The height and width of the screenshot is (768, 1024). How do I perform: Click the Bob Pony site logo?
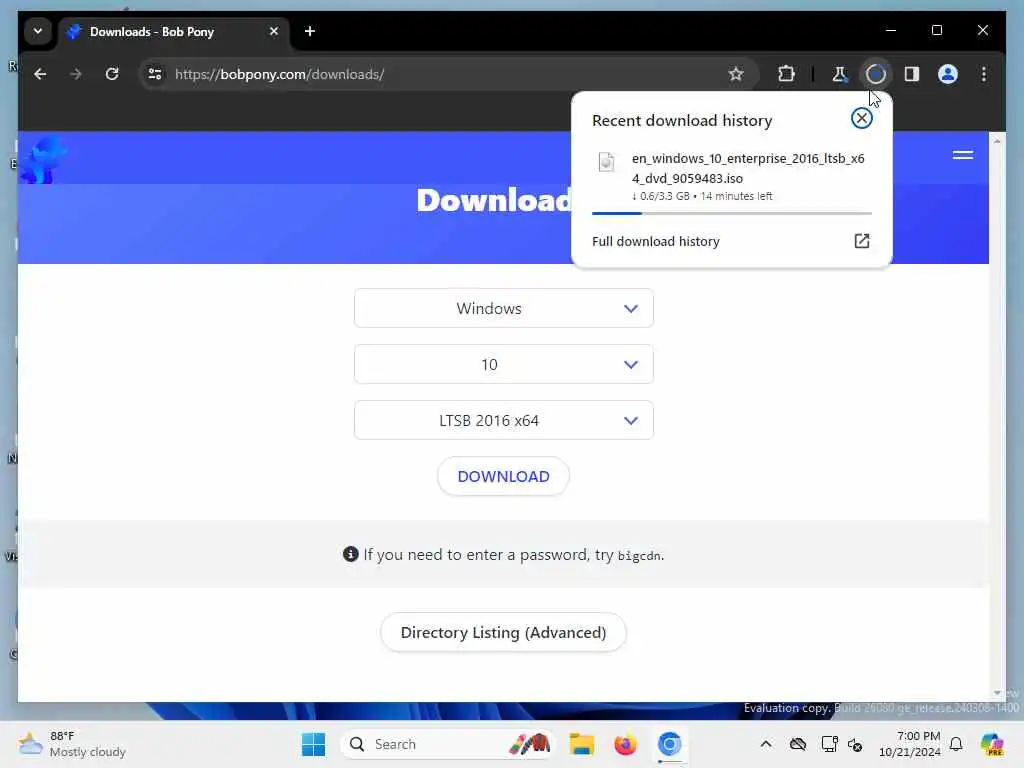[x=42, y=159]
